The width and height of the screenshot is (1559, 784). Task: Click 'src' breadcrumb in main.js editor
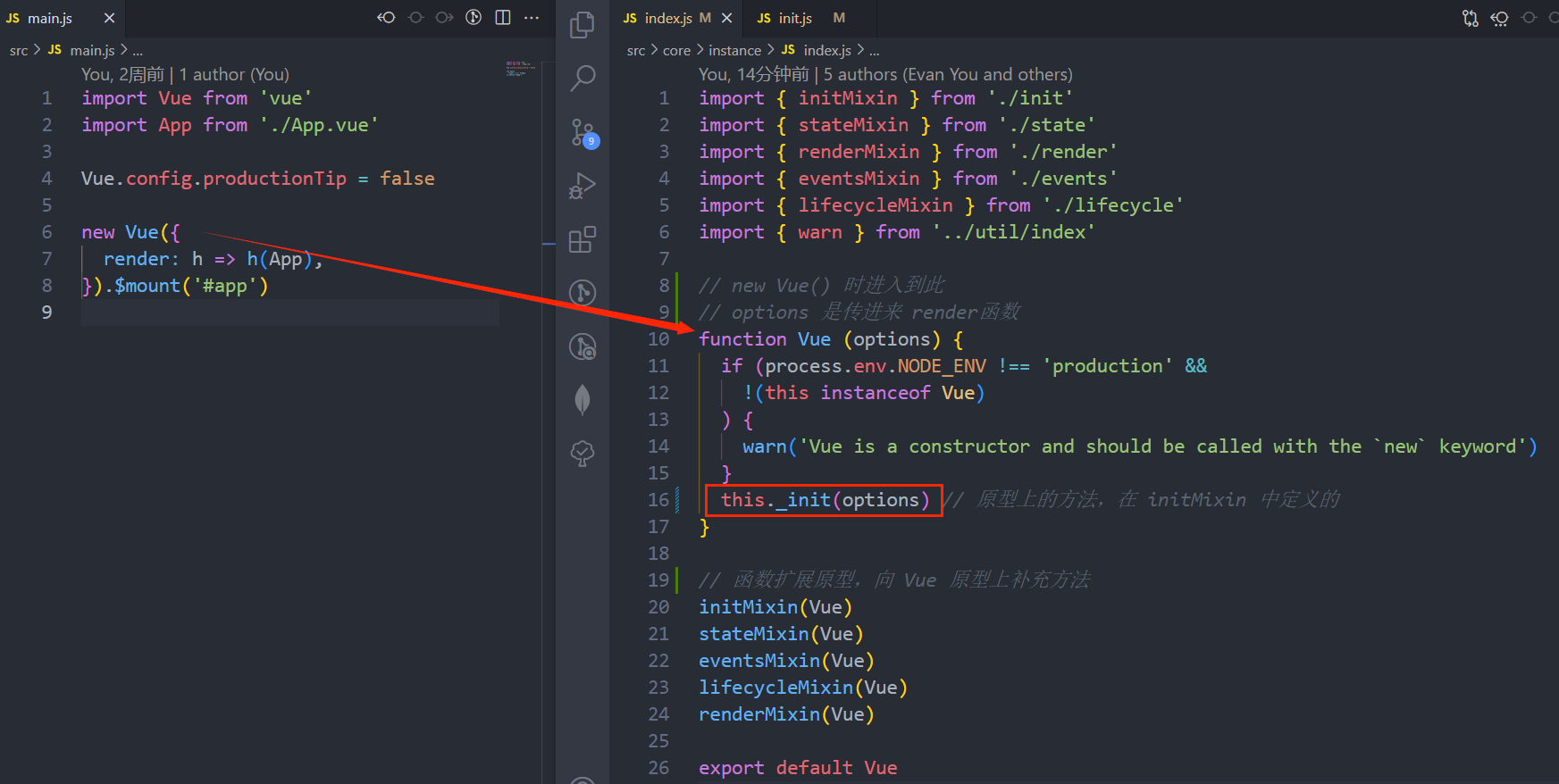[19, 51]
